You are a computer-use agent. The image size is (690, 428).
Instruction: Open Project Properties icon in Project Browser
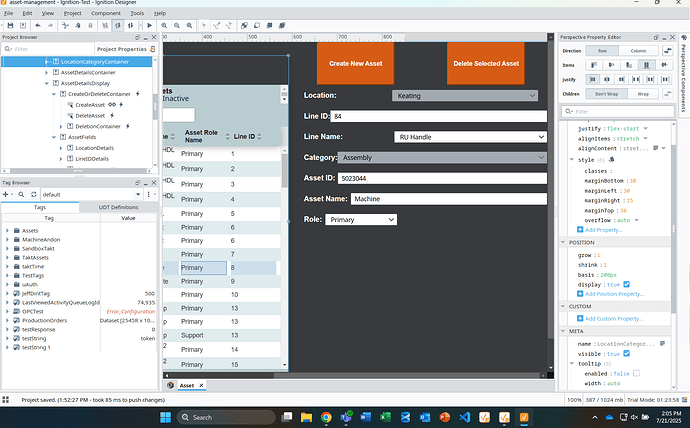click(152, 49)
